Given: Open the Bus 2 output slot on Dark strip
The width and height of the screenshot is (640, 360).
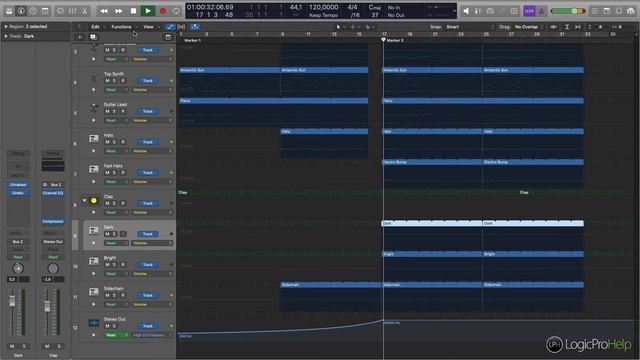Looking at the screenshot, I should (x=18, y=242).
